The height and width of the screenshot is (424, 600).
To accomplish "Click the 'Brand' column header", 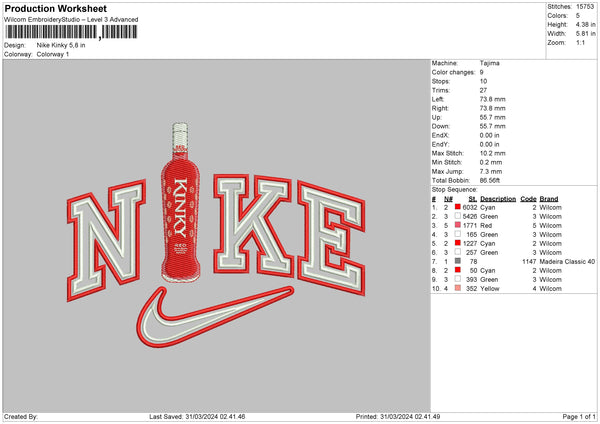I will [x=549, y=199].
